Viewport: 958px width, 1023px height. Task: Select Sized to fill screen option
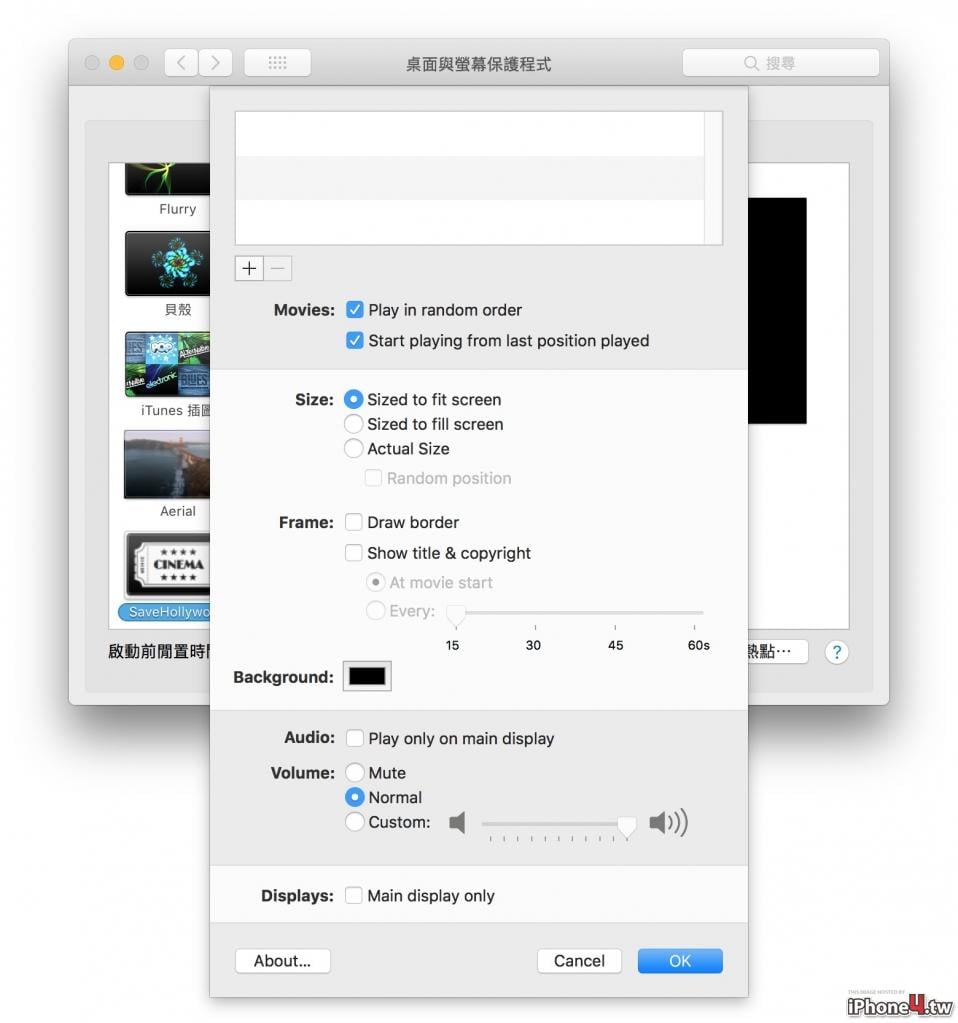pyautogui.click(x=353, y=423)
